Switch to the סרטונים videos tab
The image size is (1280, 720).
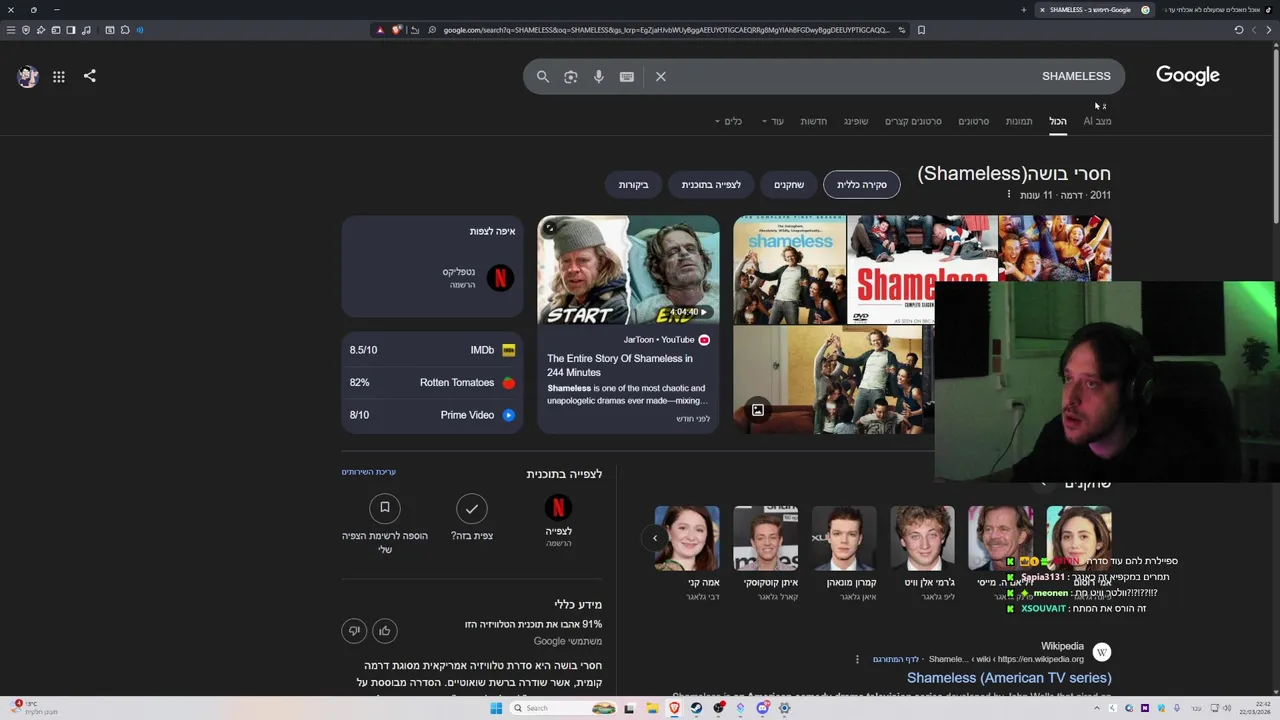tap(974, 121)
